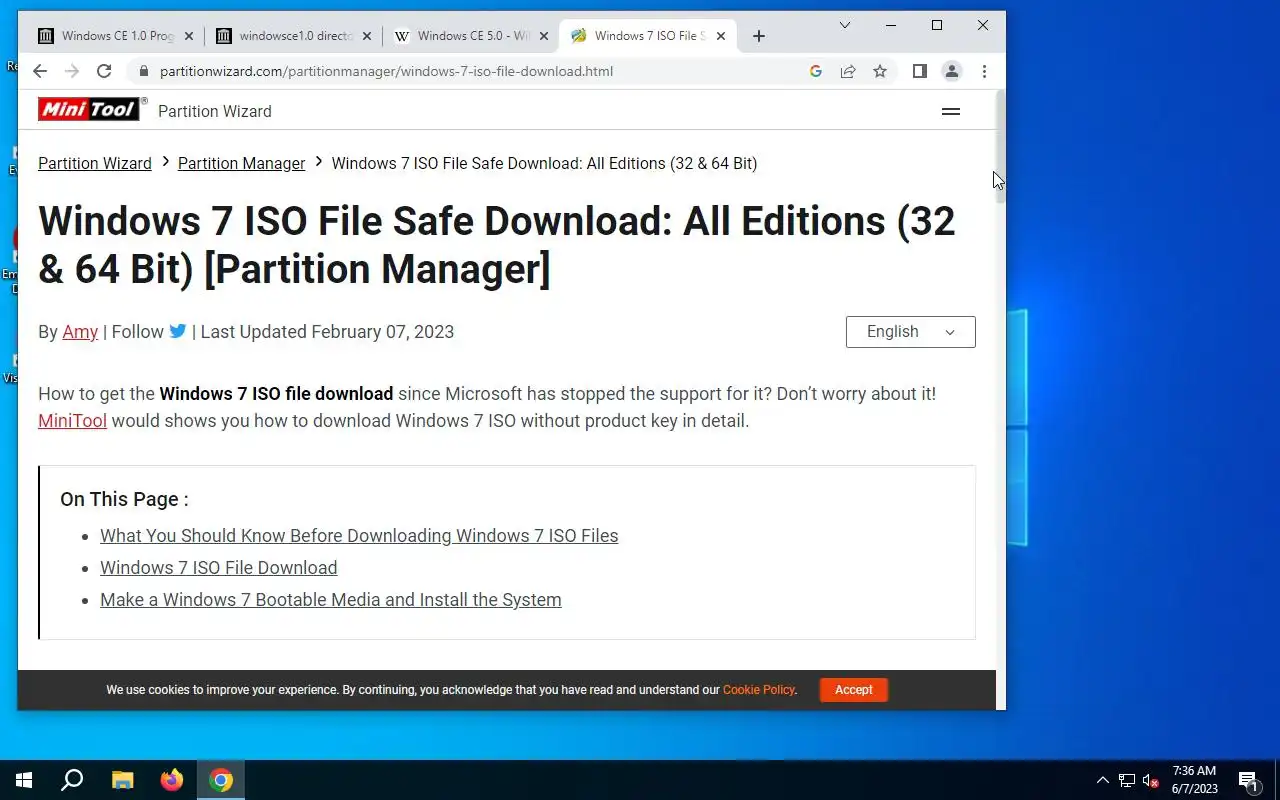Open Chrome three-dot menu
This screenshot has height=800, width=1280.
[x=984, y=71]
